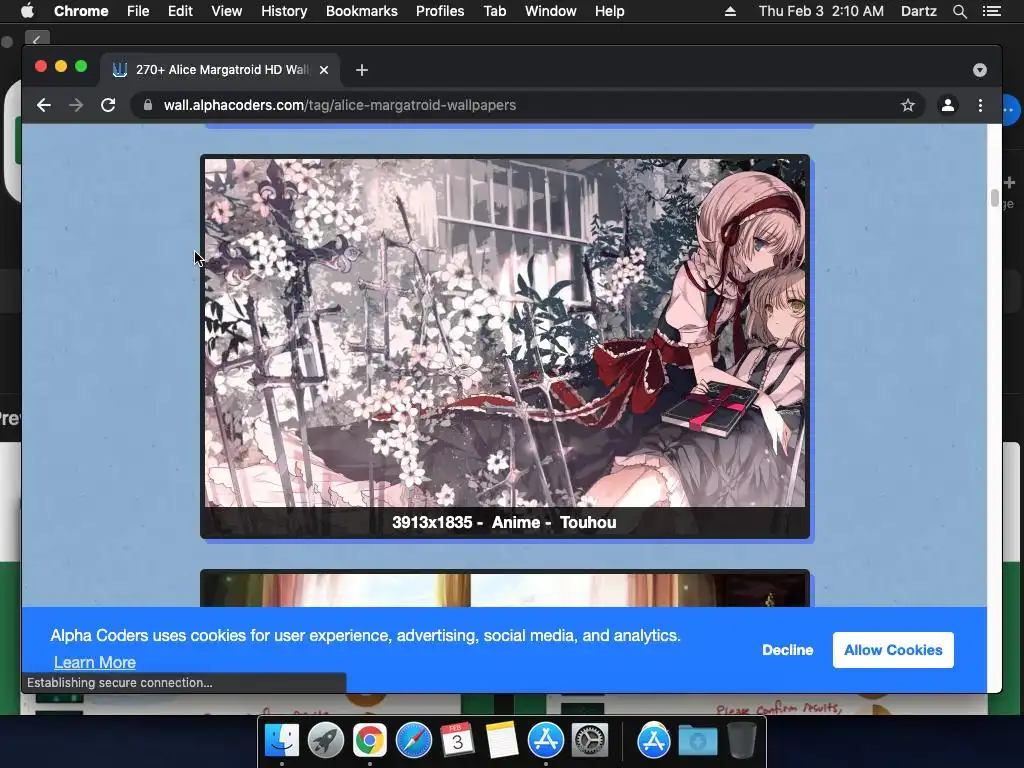Image resolution: width=1024 pixels, height=768 pixels.
Task: Open Notes from the Dock
Action: (x=502, y=741)
